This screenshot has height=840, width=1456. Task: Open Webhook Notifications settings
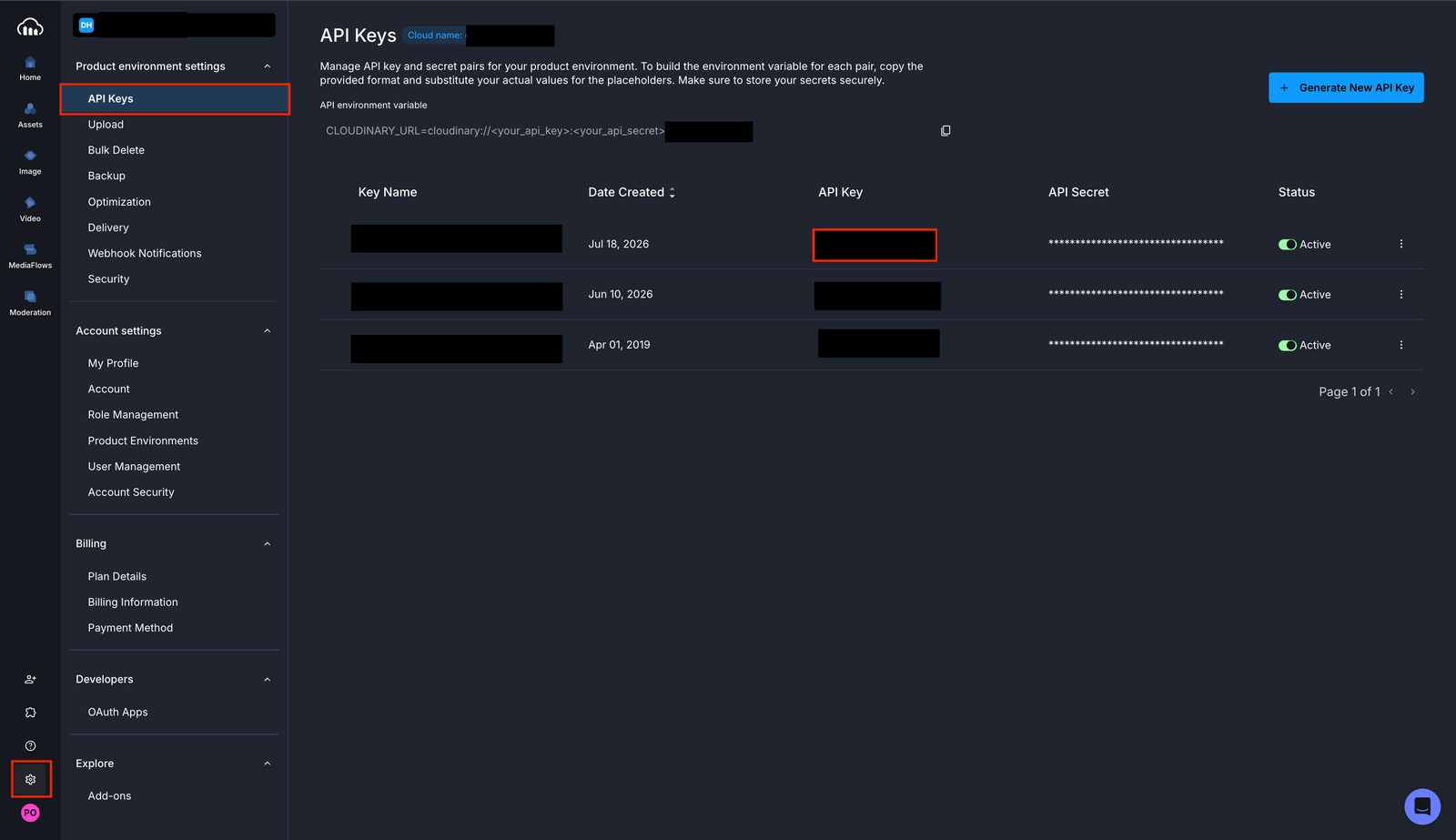tap(145, 253)
